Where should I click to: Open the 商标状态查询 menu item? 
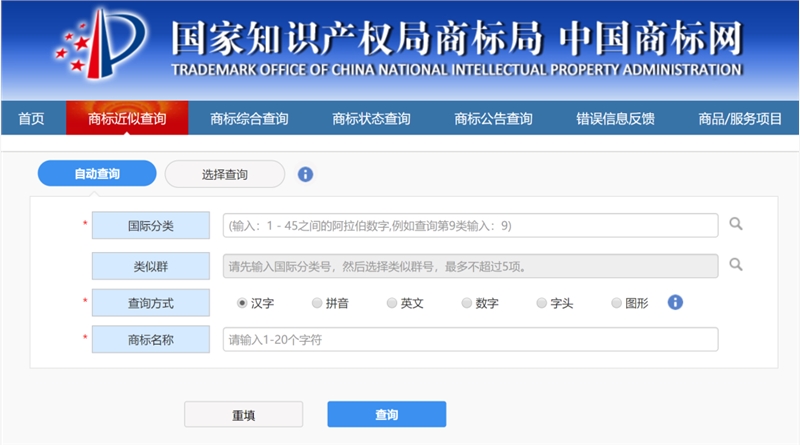pyautogui.click(x=371, y=119)
